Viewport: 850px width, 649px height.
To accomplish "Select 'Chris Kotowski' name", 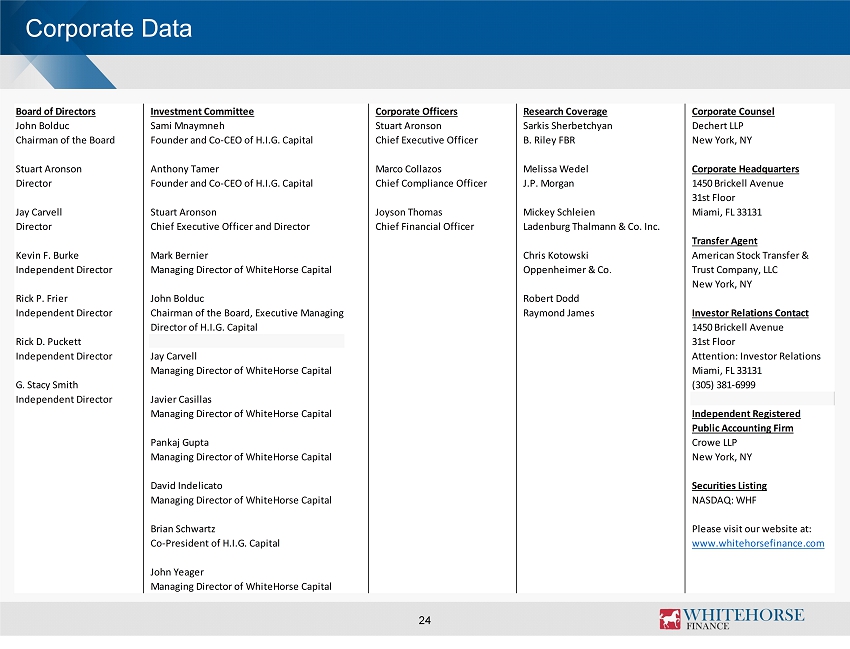I will point(556,255).
